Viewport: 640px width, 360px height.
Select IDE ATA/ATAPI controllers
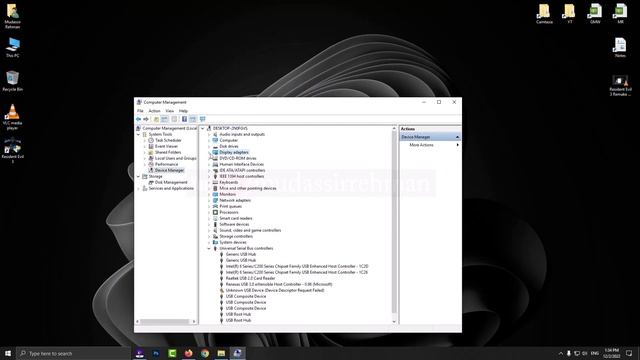(242, 170)
